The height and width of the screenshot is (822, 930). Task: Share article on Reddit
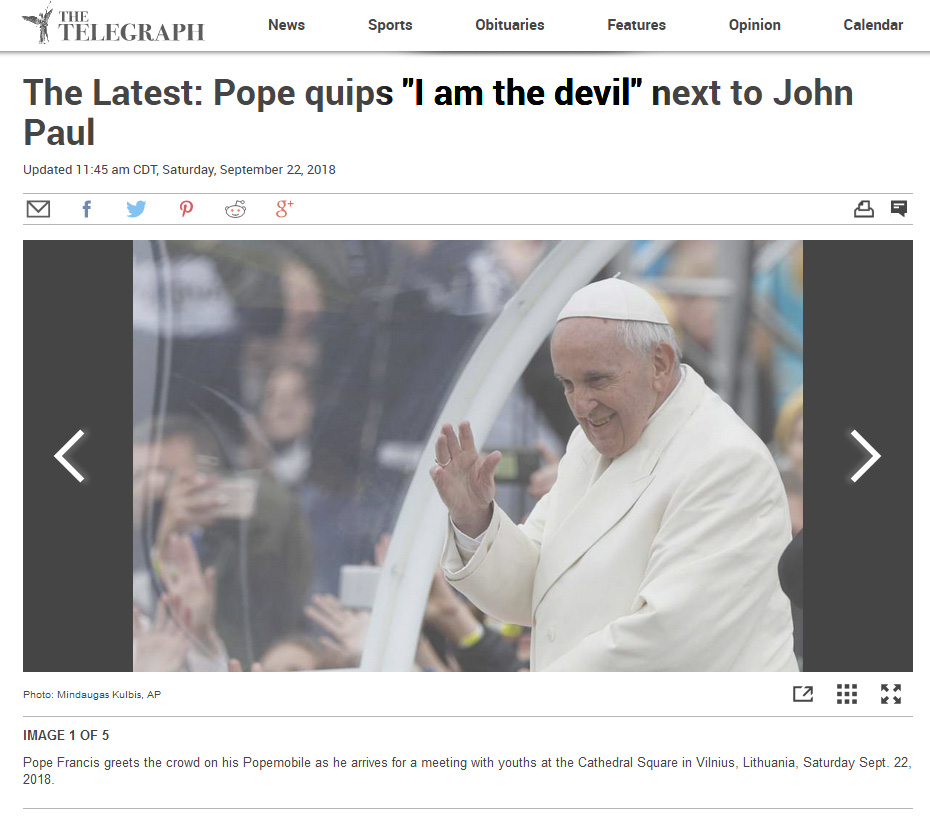pos(235,209)
